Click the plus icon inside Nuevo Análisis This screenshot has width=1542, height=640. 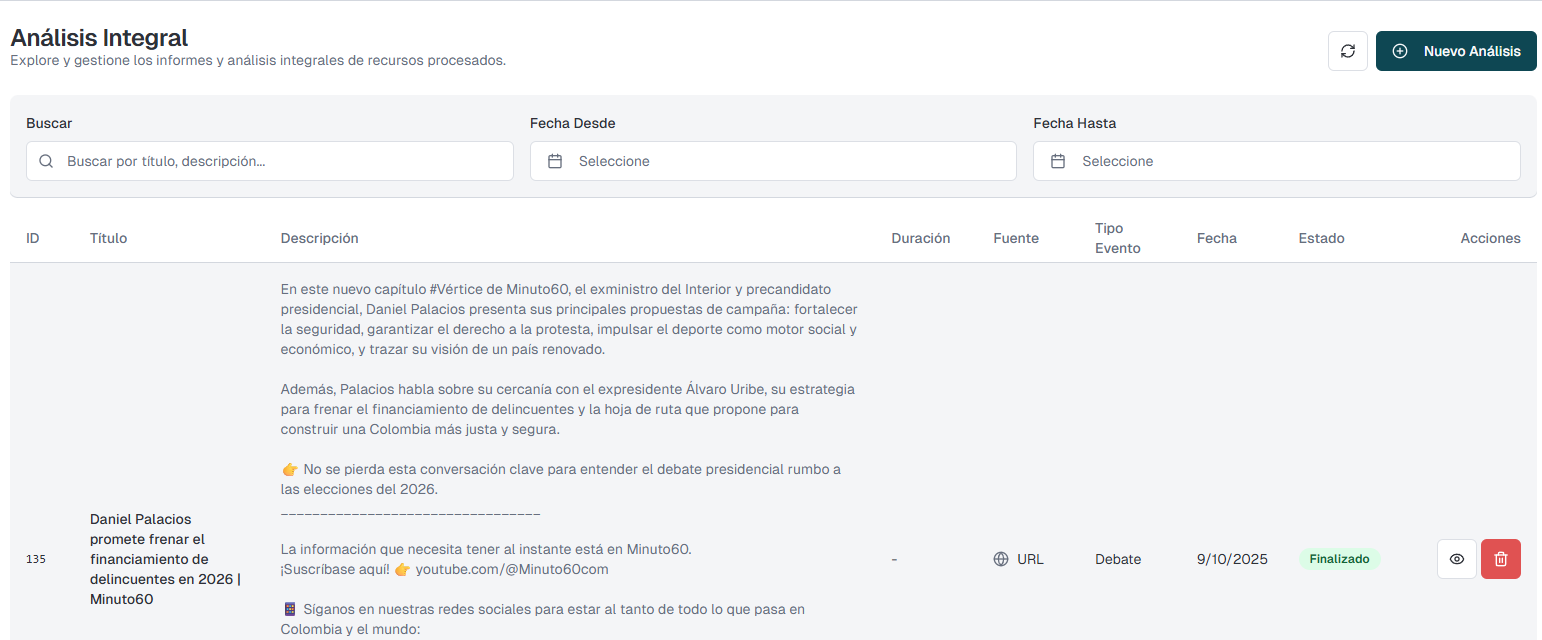tap(1400, 51)
